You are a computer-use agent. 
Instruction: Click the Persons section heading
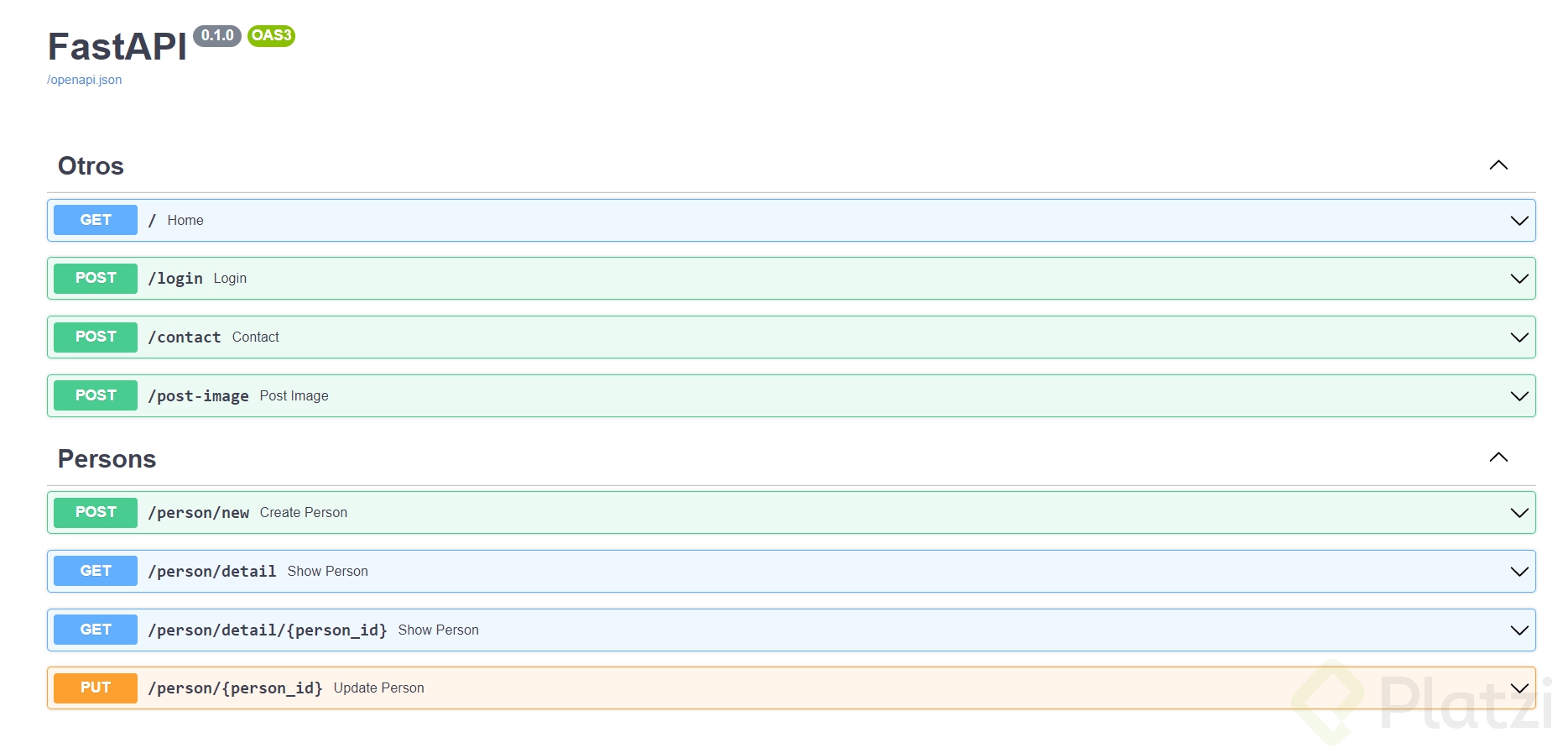point(107,459)
